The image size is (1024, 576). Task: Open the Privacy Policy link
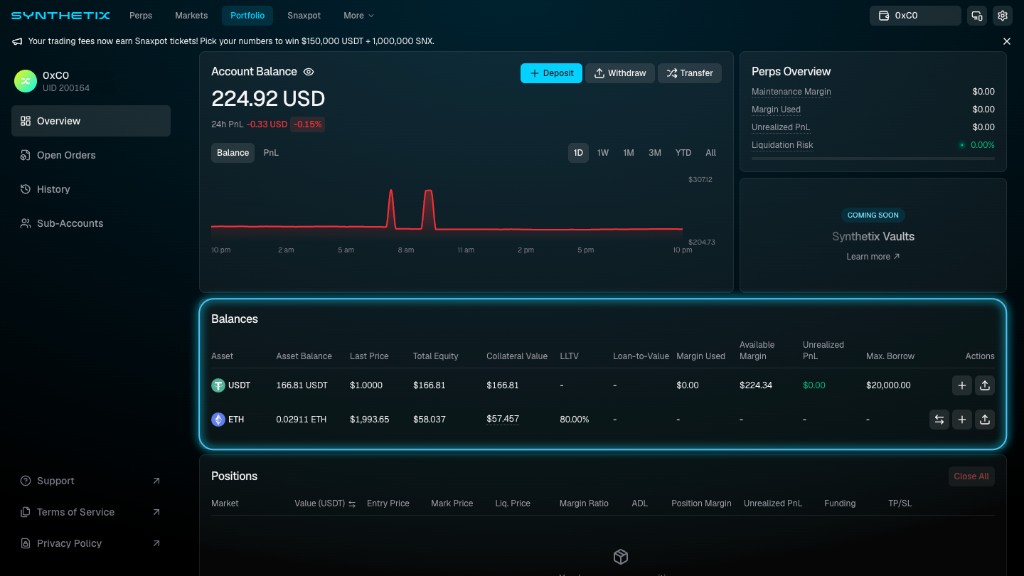(91, 543)
